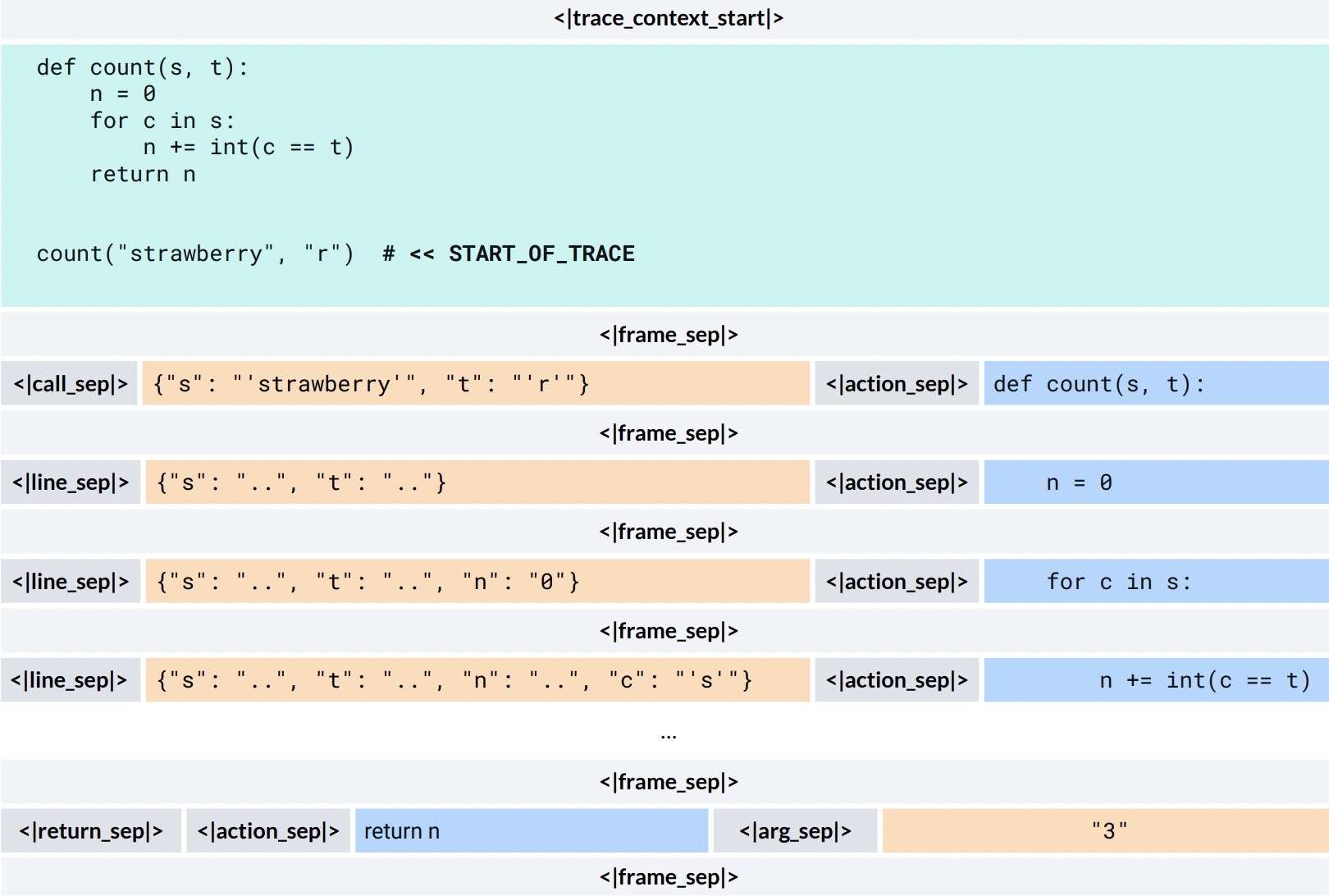The height and width of the screenshot is (896, 1329).
Task: Click the action_sep token beside call_sep row
Action: [x=897, y=384]
